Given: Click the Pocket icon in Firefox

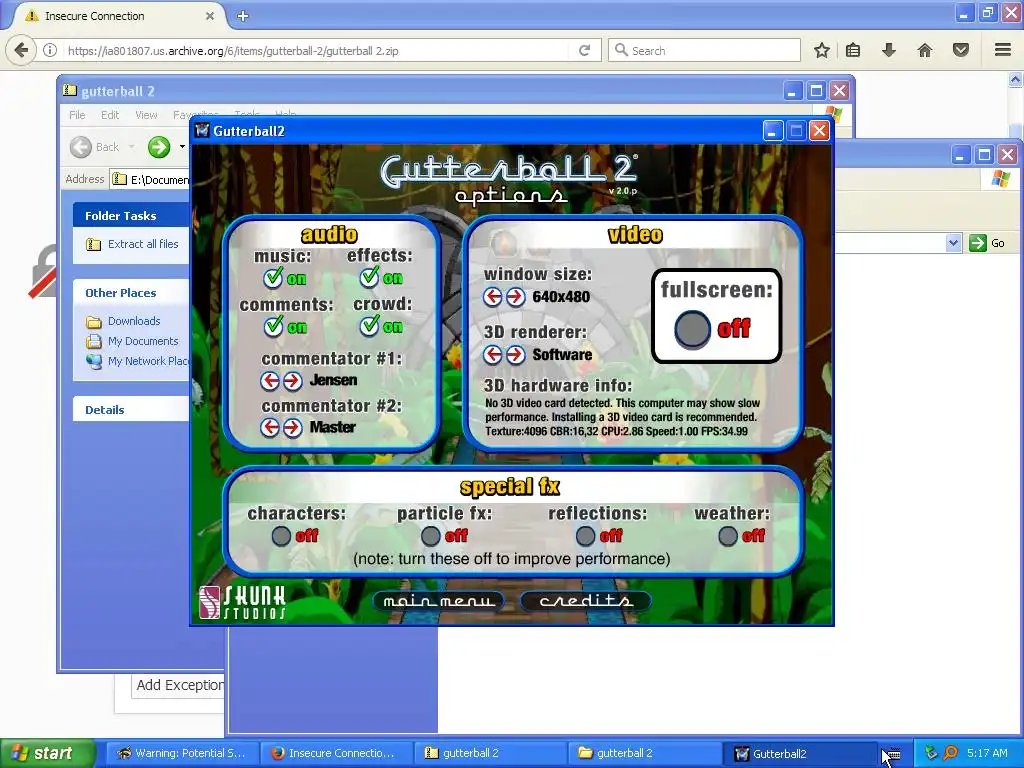Looking at the screenshot, I should pos(961,50).
